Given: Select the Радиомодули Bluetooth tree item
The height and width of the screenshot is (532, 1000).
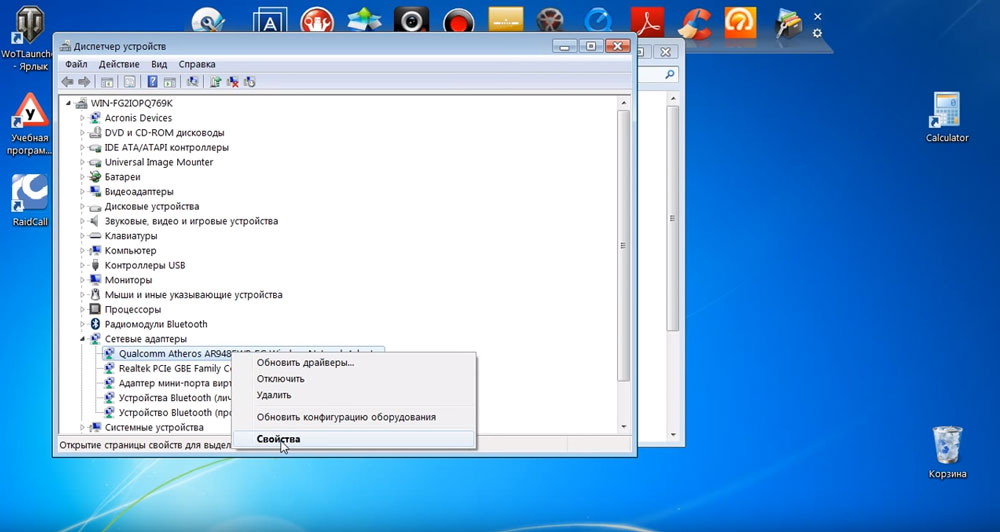Looking at the screenshot, I should coord(156,324).
